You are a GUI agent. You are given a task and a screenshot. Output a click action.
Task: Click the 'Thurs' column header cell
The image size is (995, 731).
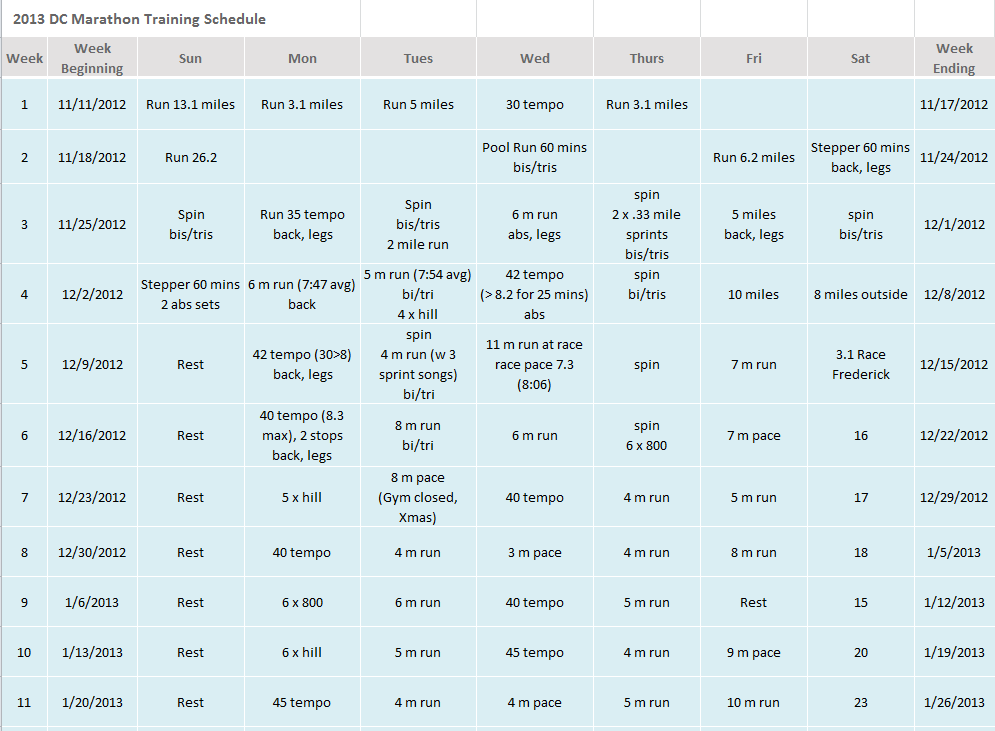[x=646, y=58]
